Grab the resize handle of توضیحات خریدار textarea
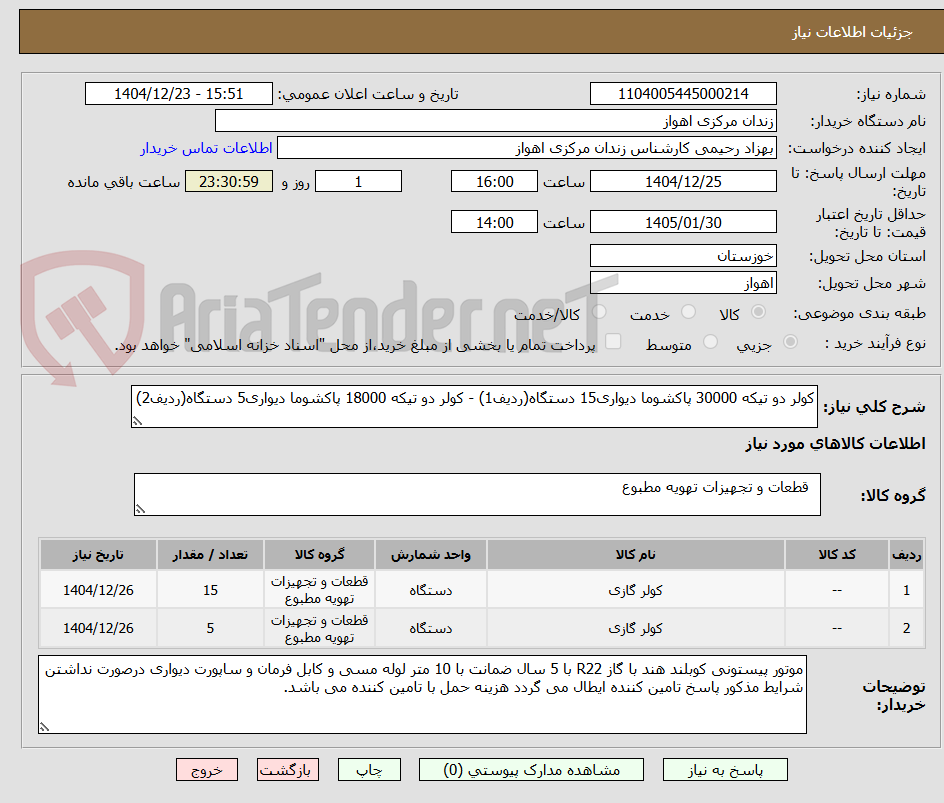 (x=45, y=727)
